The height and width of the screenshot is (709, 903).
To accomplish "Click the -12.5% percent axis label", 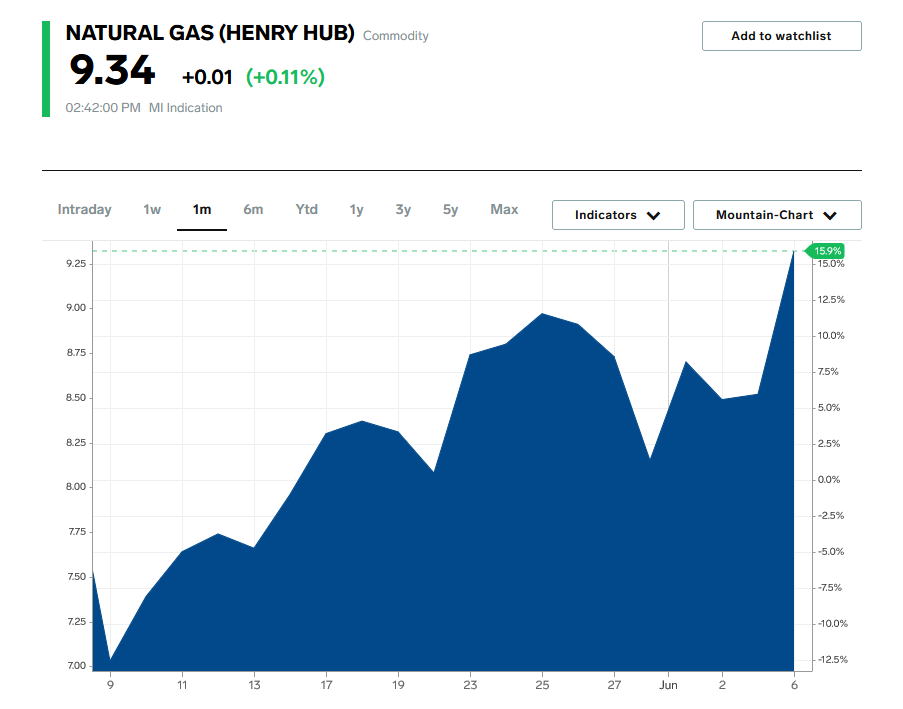I will [833, 659].
